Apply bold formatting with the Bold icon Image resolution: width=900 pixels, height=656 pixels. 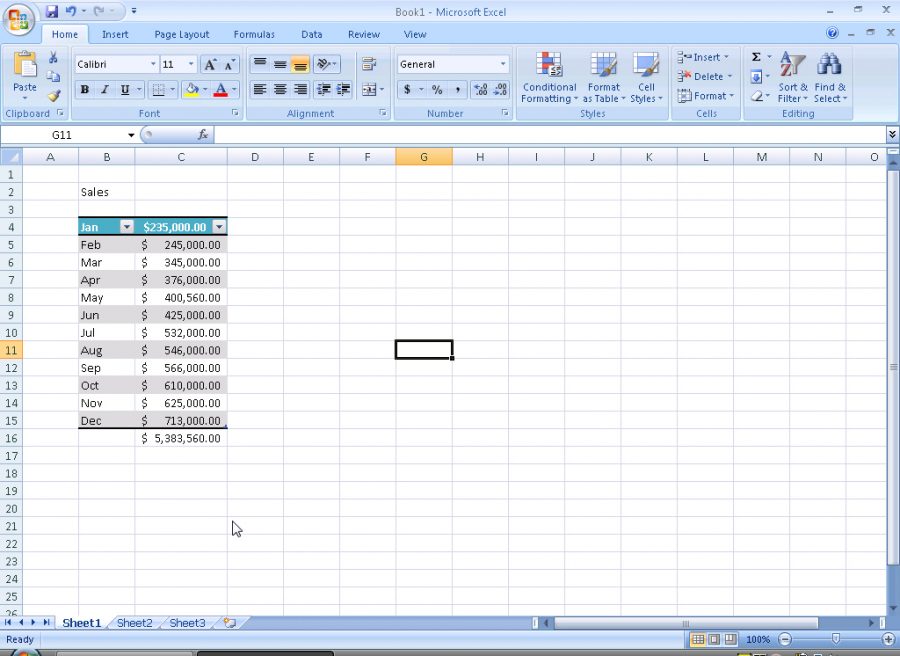point(85,89)
